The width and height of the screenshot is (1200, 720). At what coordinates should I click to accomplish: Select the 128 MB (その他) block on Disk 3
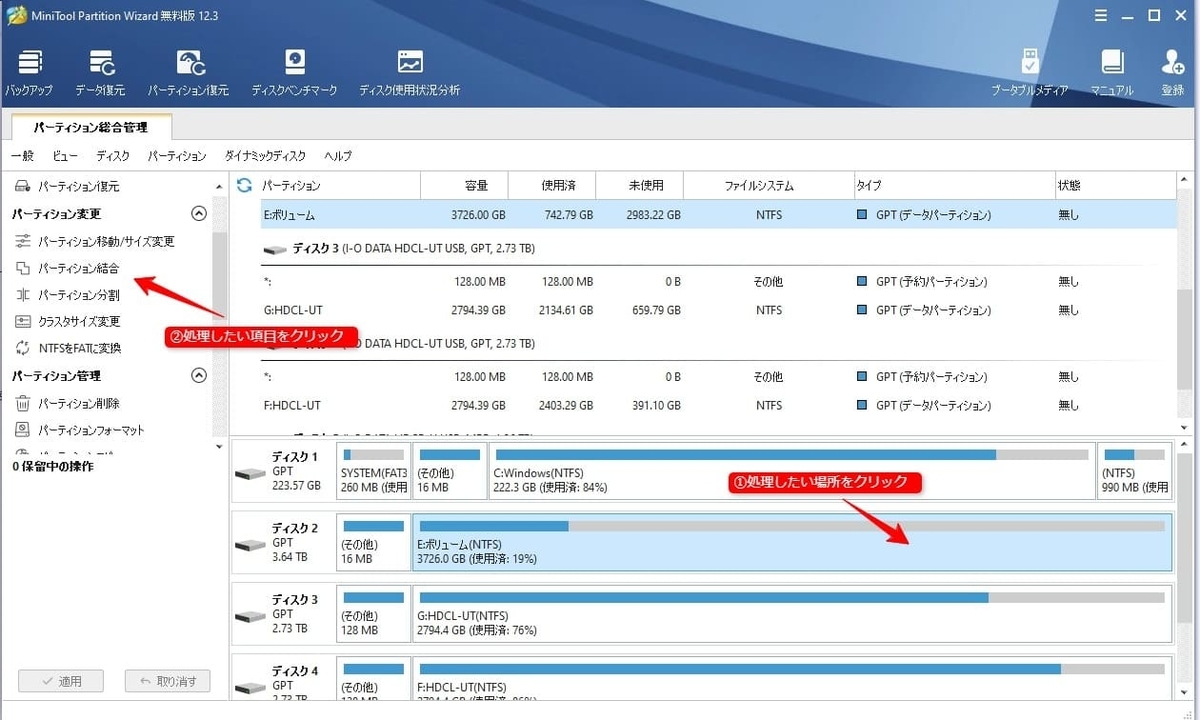pyautogui.click(x=373, y=613)
